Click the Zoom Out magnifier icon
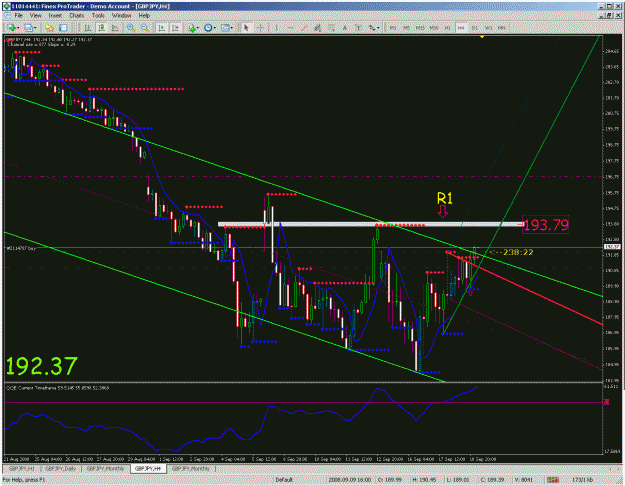The image size is (625, 486). [x=144, y=28]
